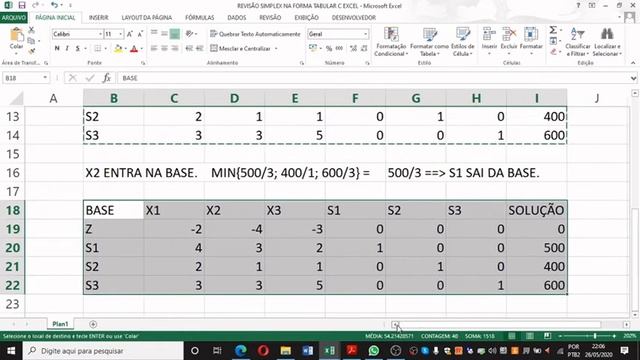Open the ARQUIVO tab
The height and width of the screenshot is (360, 640).
coord(13,18)
